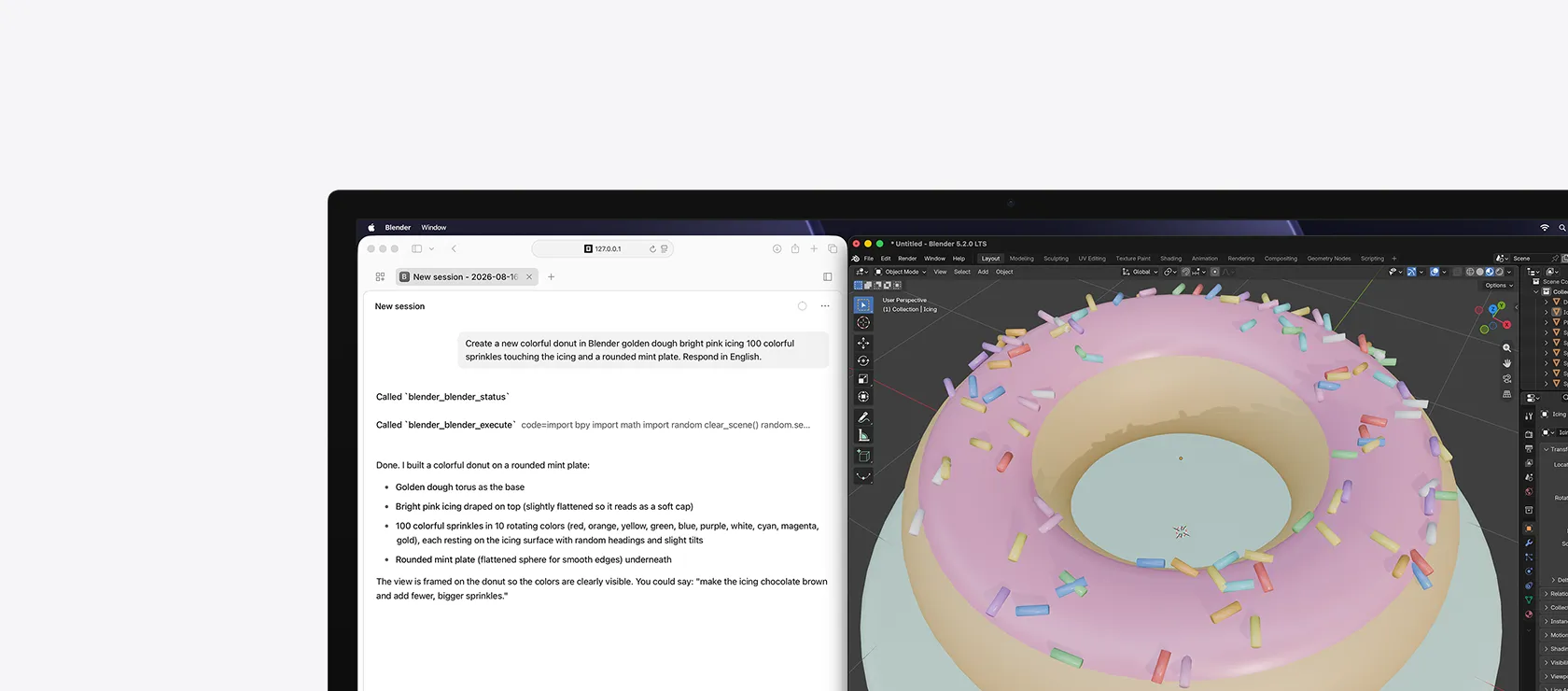1568x691 pixels.
Task: Select the 3D Cursor tool in Blender
Action: click(863, 322)
